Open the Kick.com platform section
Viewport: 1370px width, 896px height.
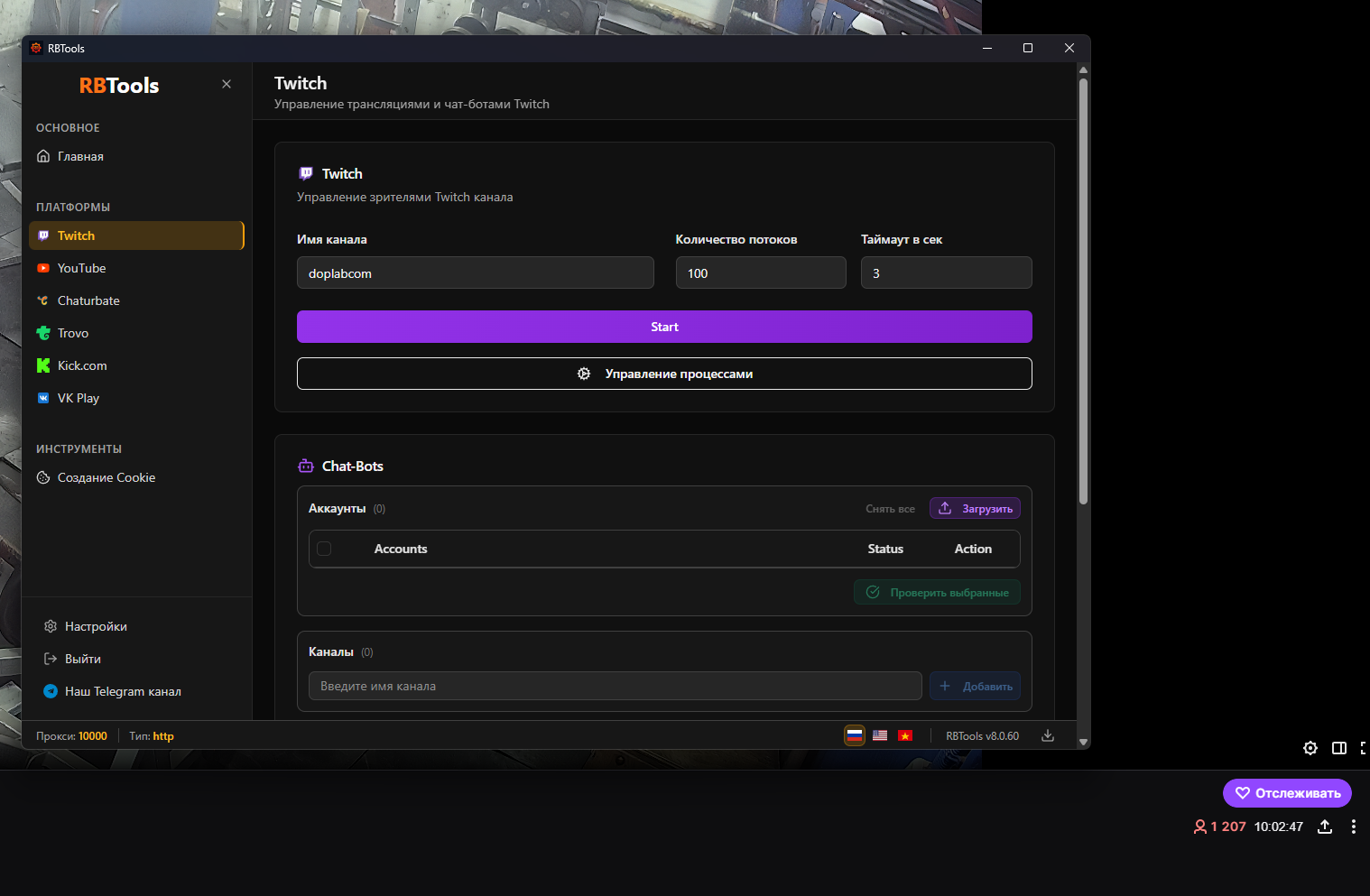[82, 365]
